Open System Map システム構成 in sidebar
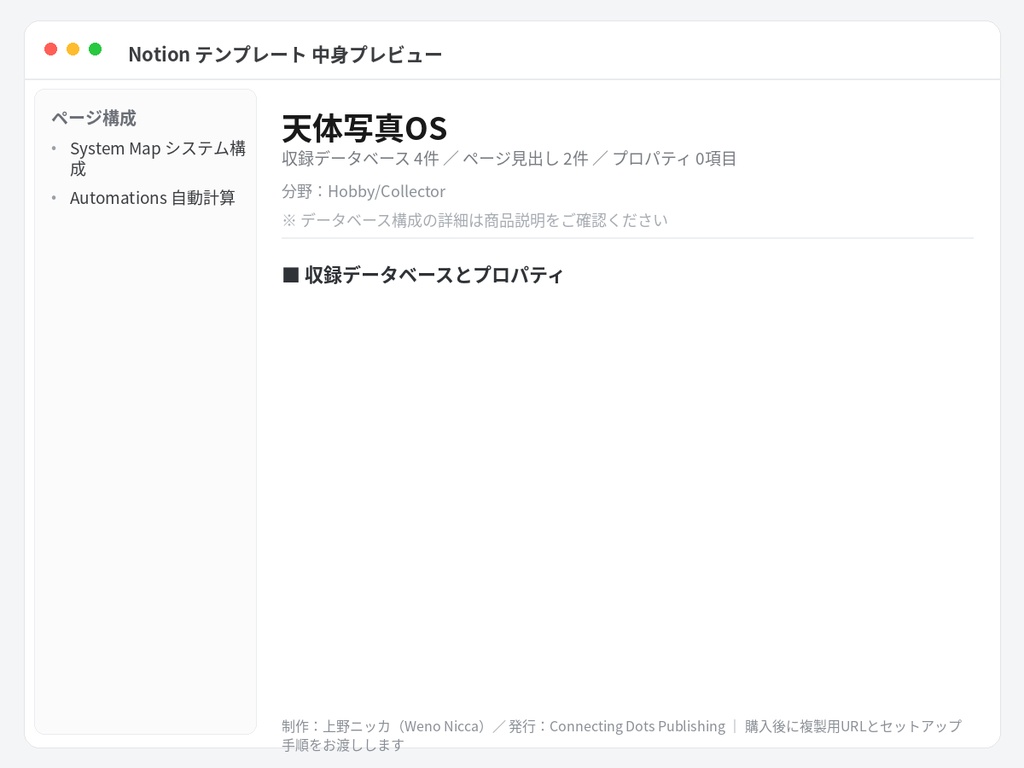 pos(157,159)
